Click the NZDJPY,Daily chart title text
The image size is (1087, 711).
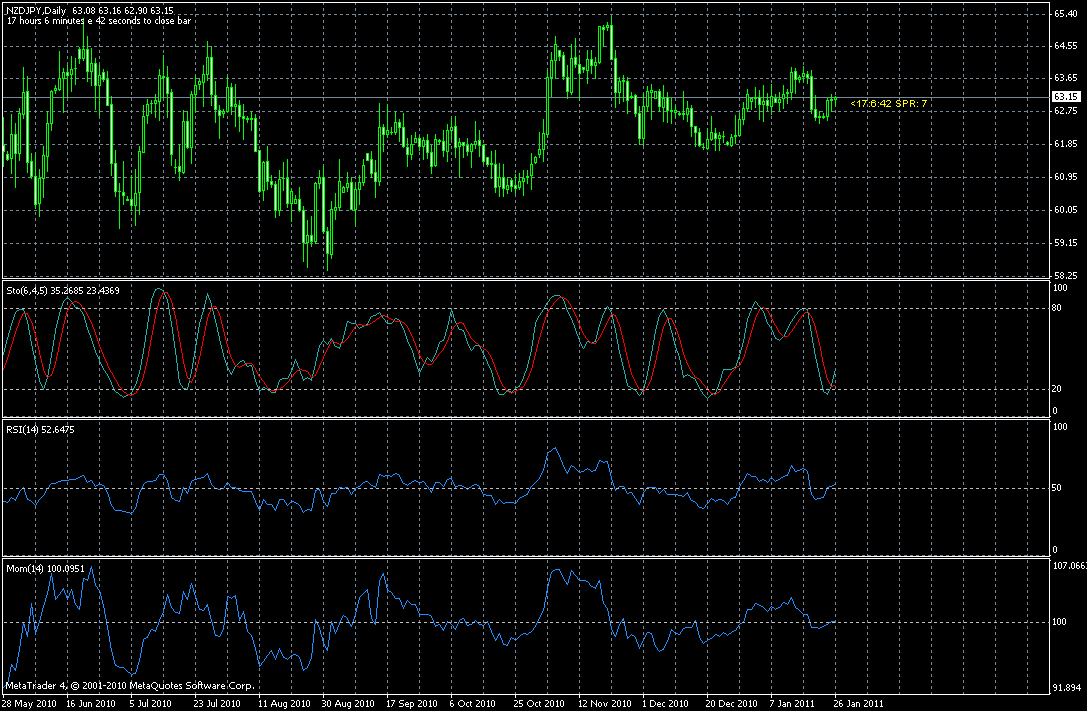coord(37,11)
